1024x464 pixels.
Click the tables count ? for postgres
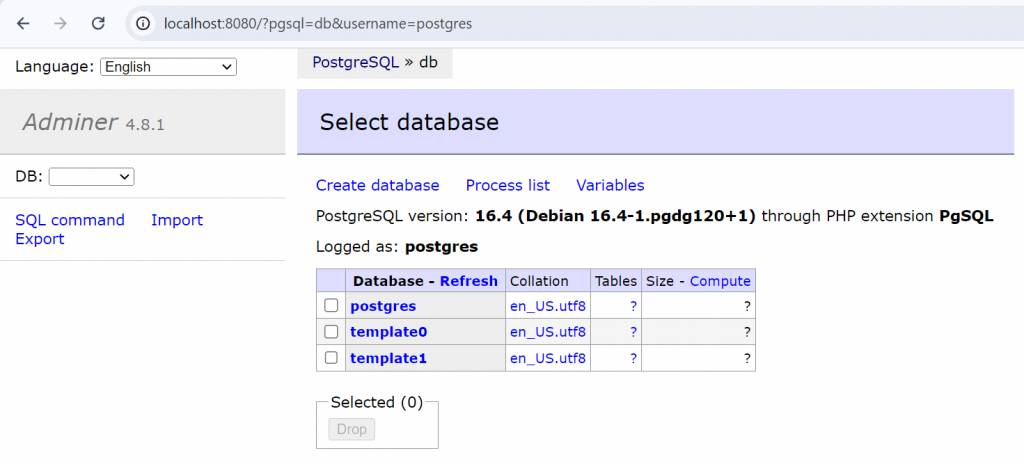(633, 306)
